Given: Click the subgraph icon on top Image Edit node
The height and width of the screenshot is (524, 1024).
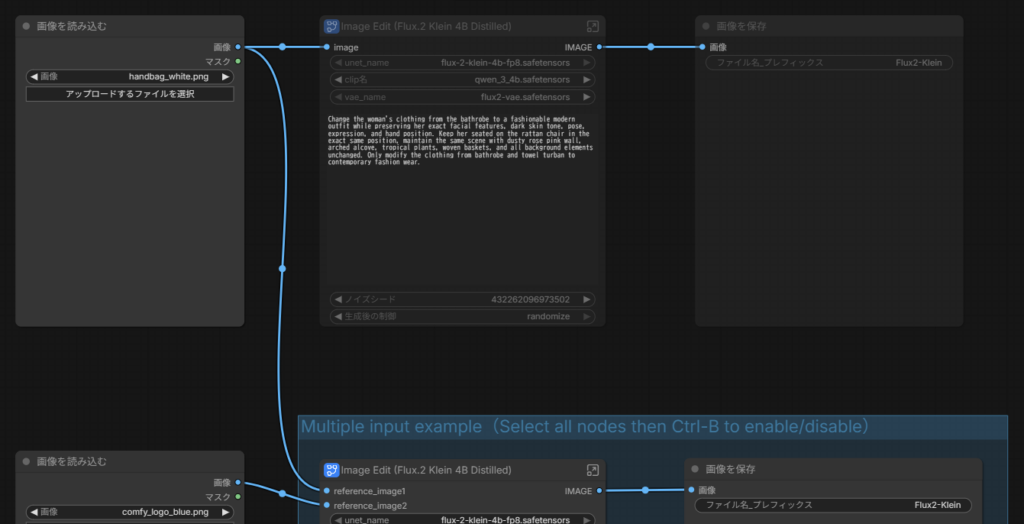Looking at the screenshot, I should tap(332, 26).
